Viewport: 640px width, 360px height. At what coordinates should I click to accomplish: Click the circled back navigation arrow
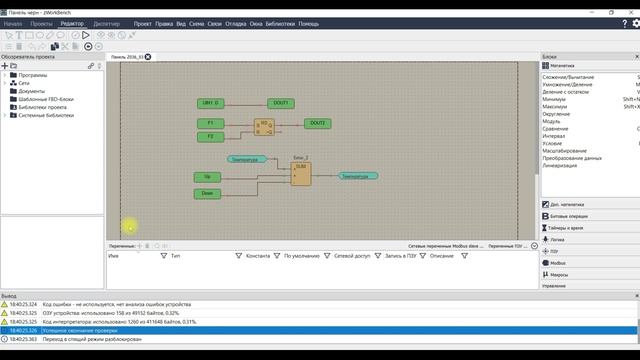click(x=88, y=47)
